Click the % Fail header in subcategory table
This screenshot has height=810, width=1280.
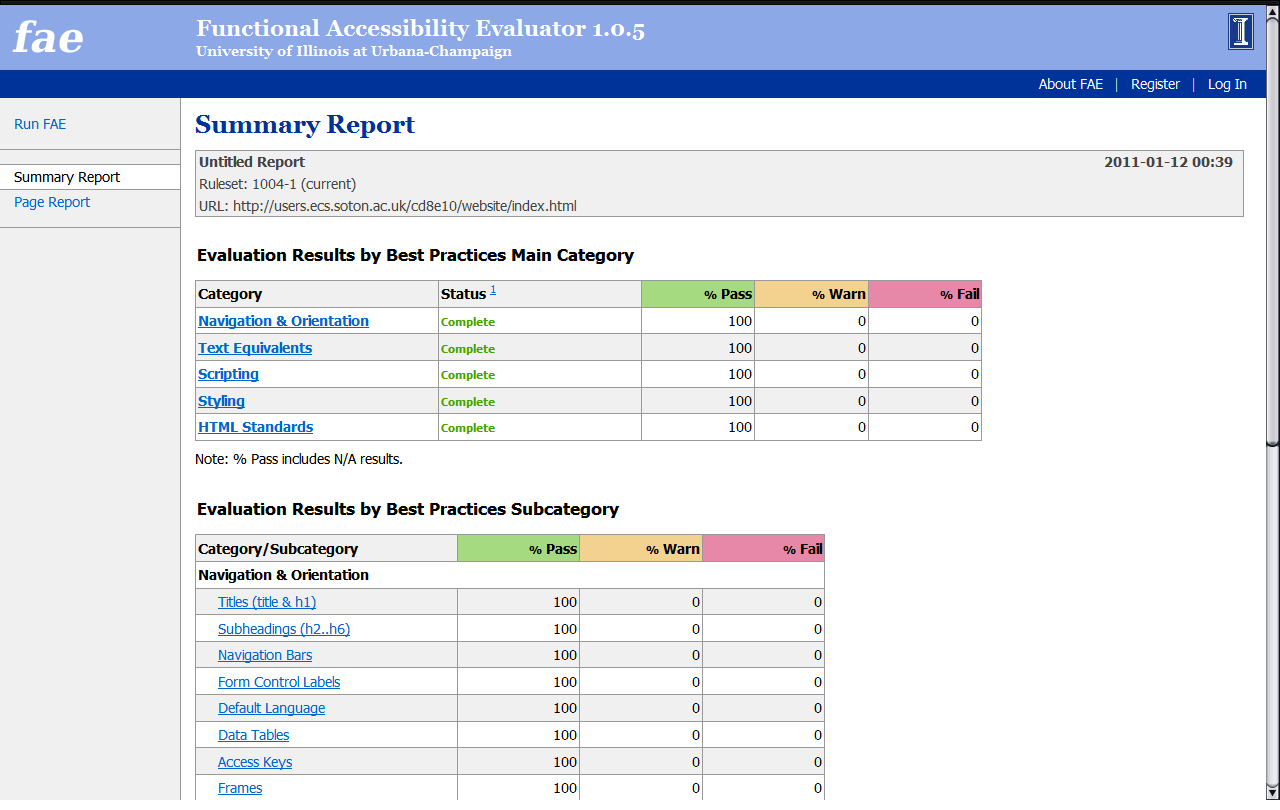click(763, 549)
